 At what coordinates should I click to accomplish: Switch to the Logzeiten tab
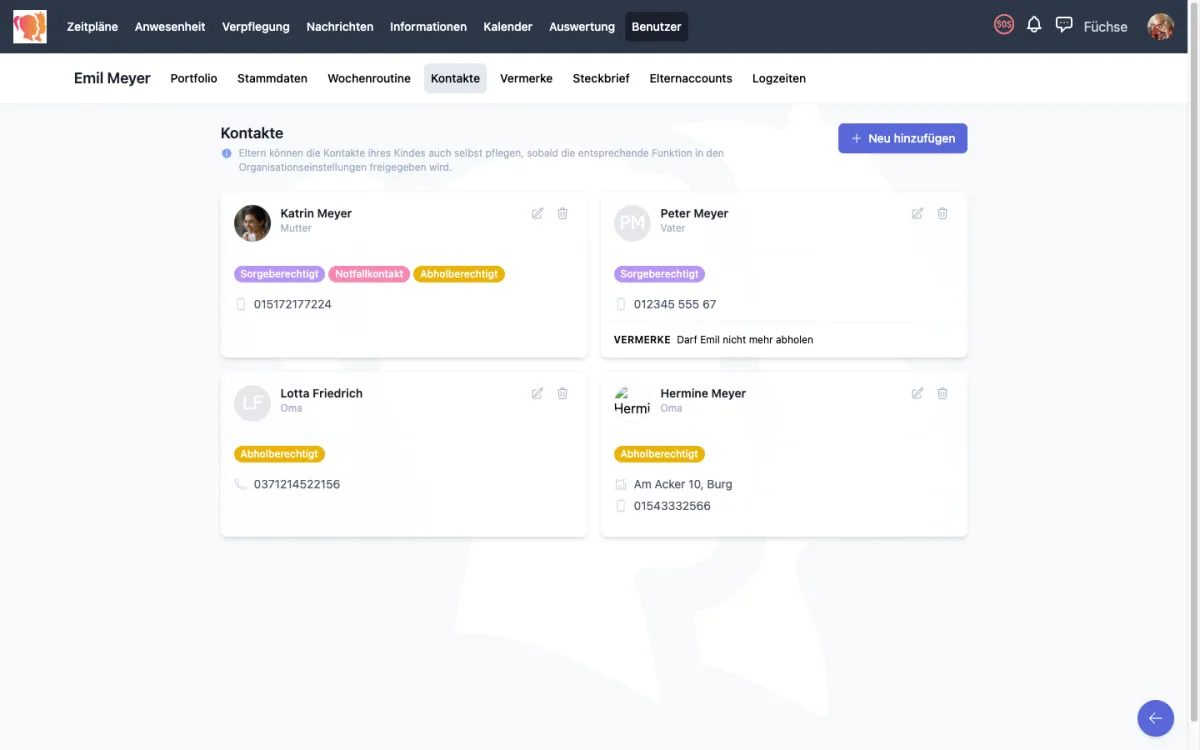[x=779, y=78]
